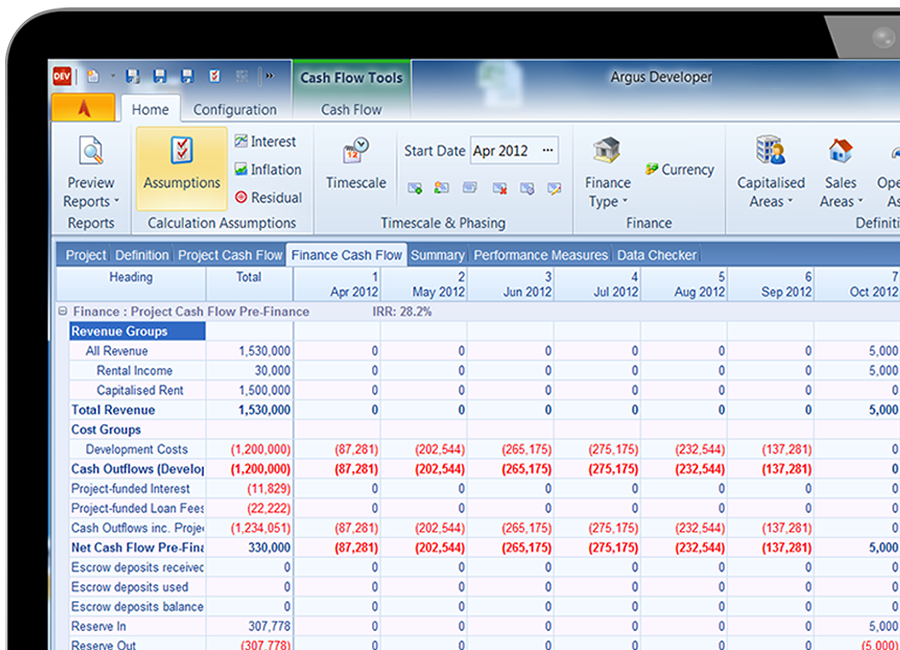The image size is (900, 650).
Task: Open the Data Checker tab
Action: (657, 255)
